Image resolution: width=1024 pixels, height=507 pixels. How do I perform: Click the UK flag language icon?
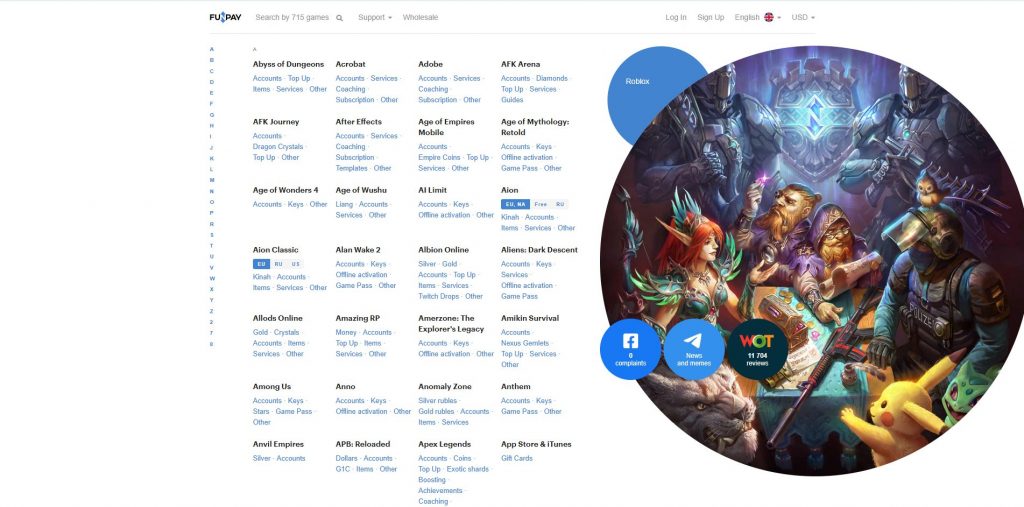[769, 18]
